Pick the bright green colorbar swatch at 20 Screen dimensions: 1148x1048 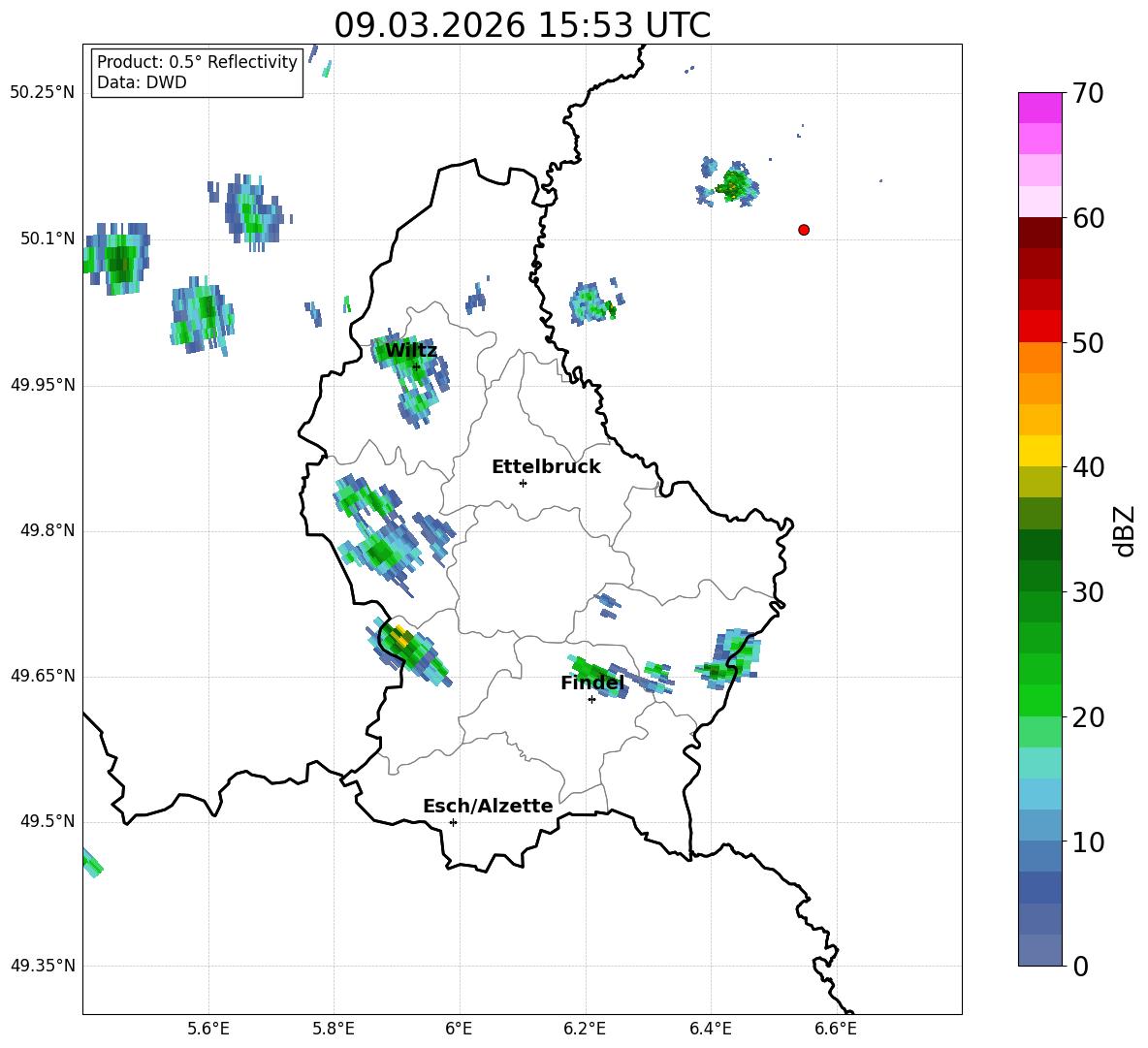1039,700
